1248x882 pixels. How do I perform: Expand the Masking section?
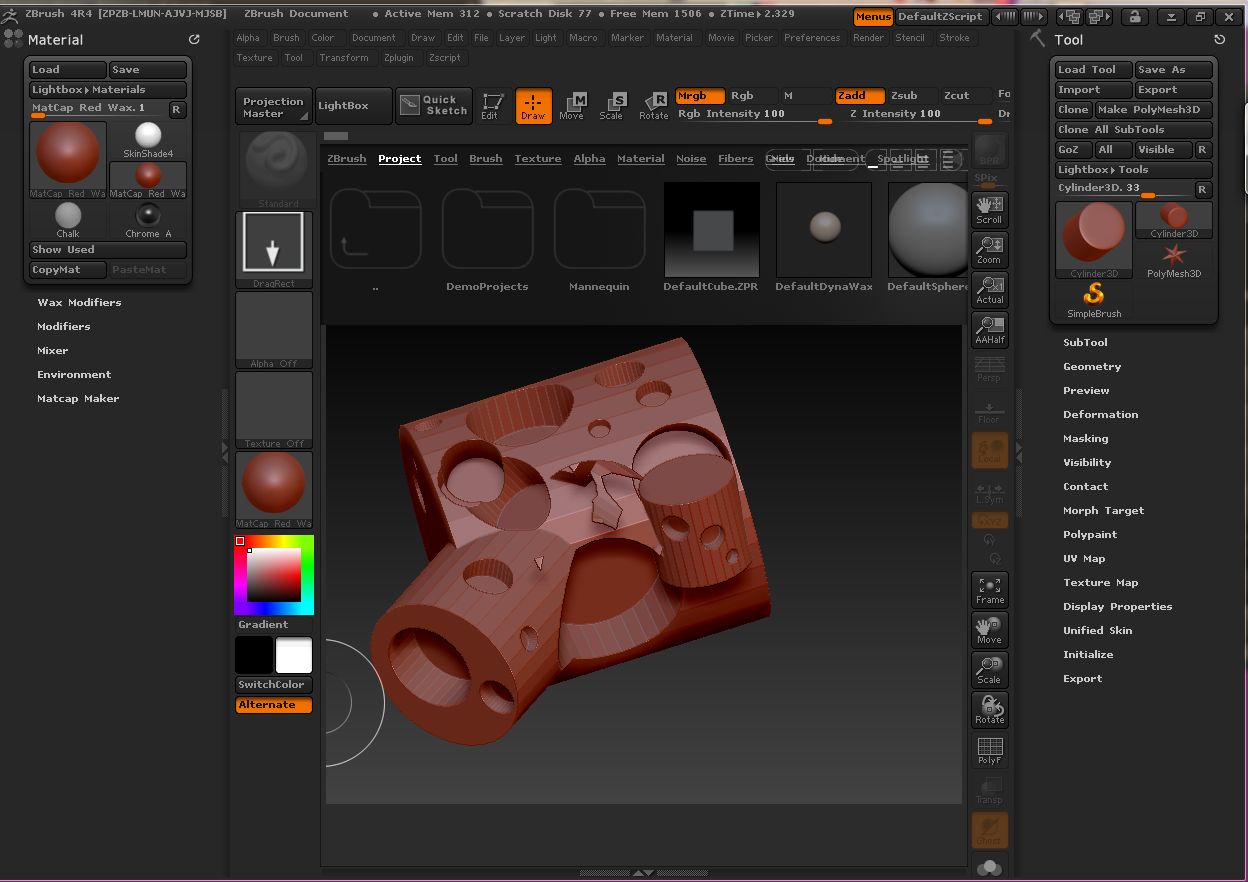(1085, 438)
